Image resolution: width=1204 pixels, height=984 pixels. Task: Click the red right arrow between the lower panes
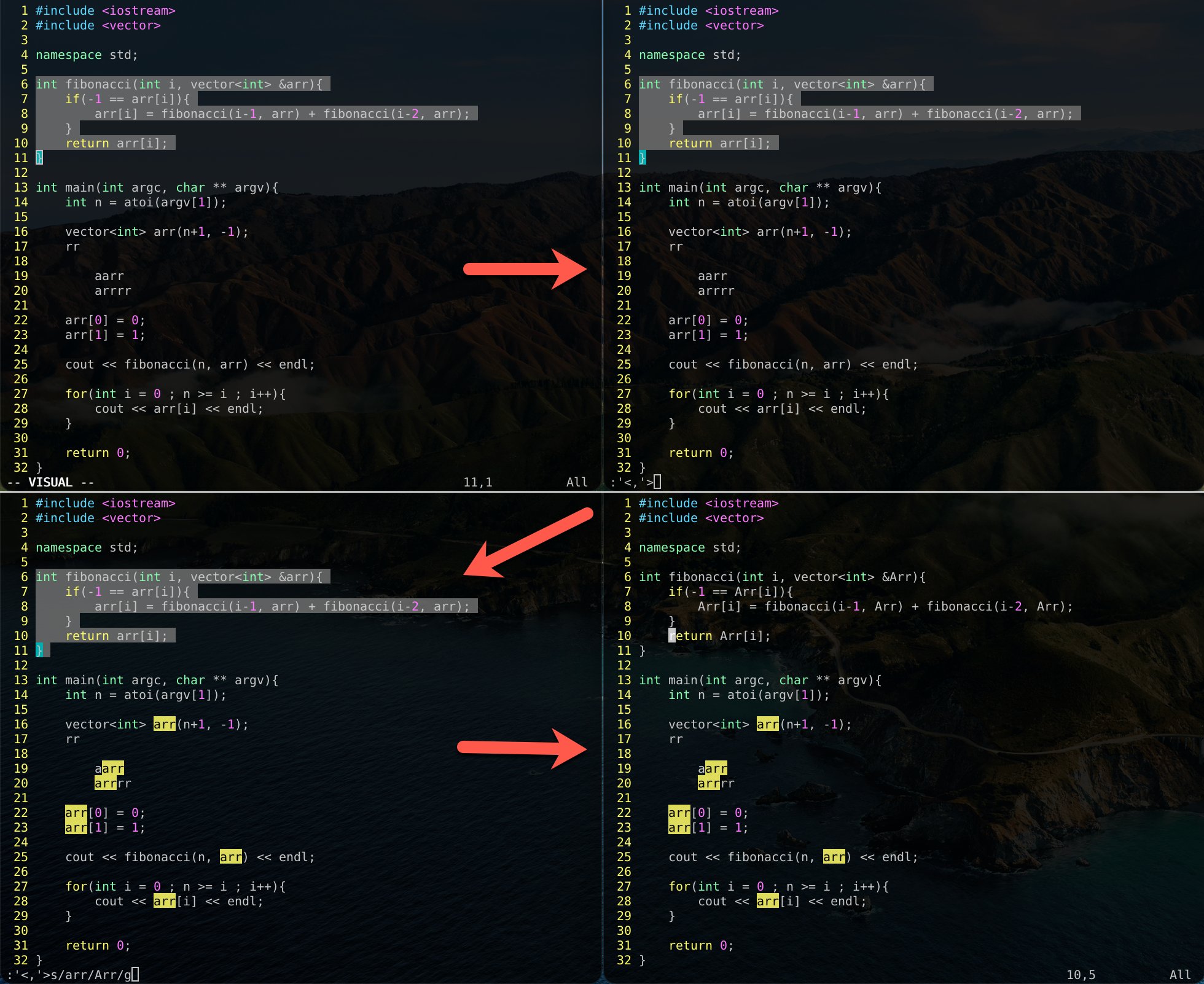(522, 748)
